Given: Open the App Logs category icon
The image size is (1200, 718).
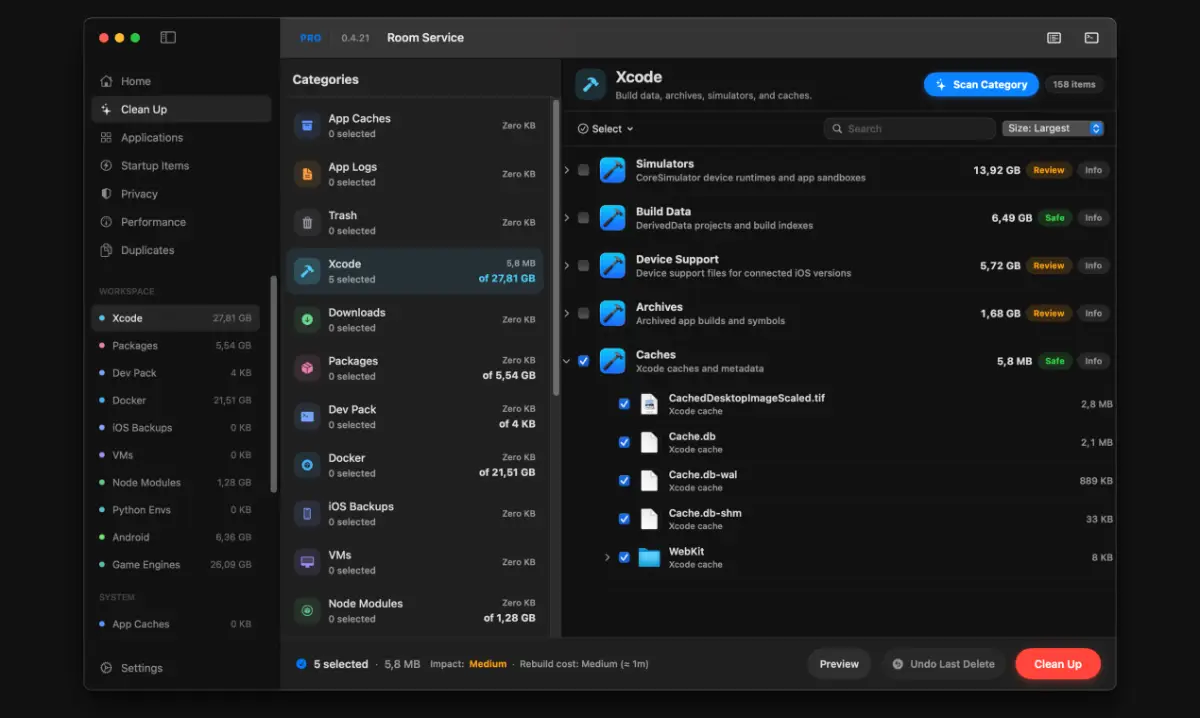Looking at the screenshot, I should (307, 174).
